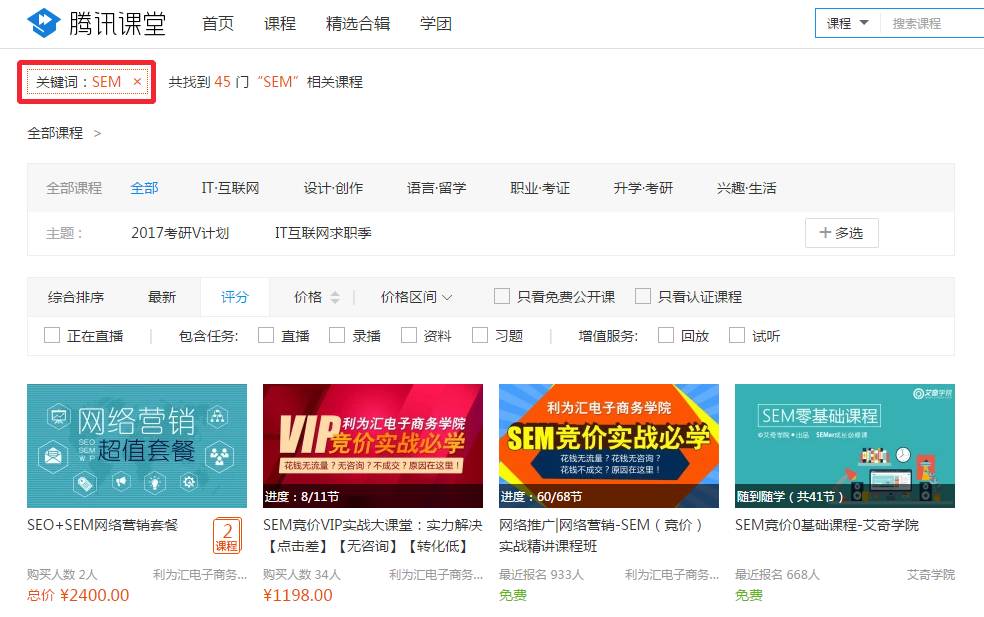Click the 进度：60/68节 progress label
984x617 pixels.
pyautogui.click(x=540, y=496)
